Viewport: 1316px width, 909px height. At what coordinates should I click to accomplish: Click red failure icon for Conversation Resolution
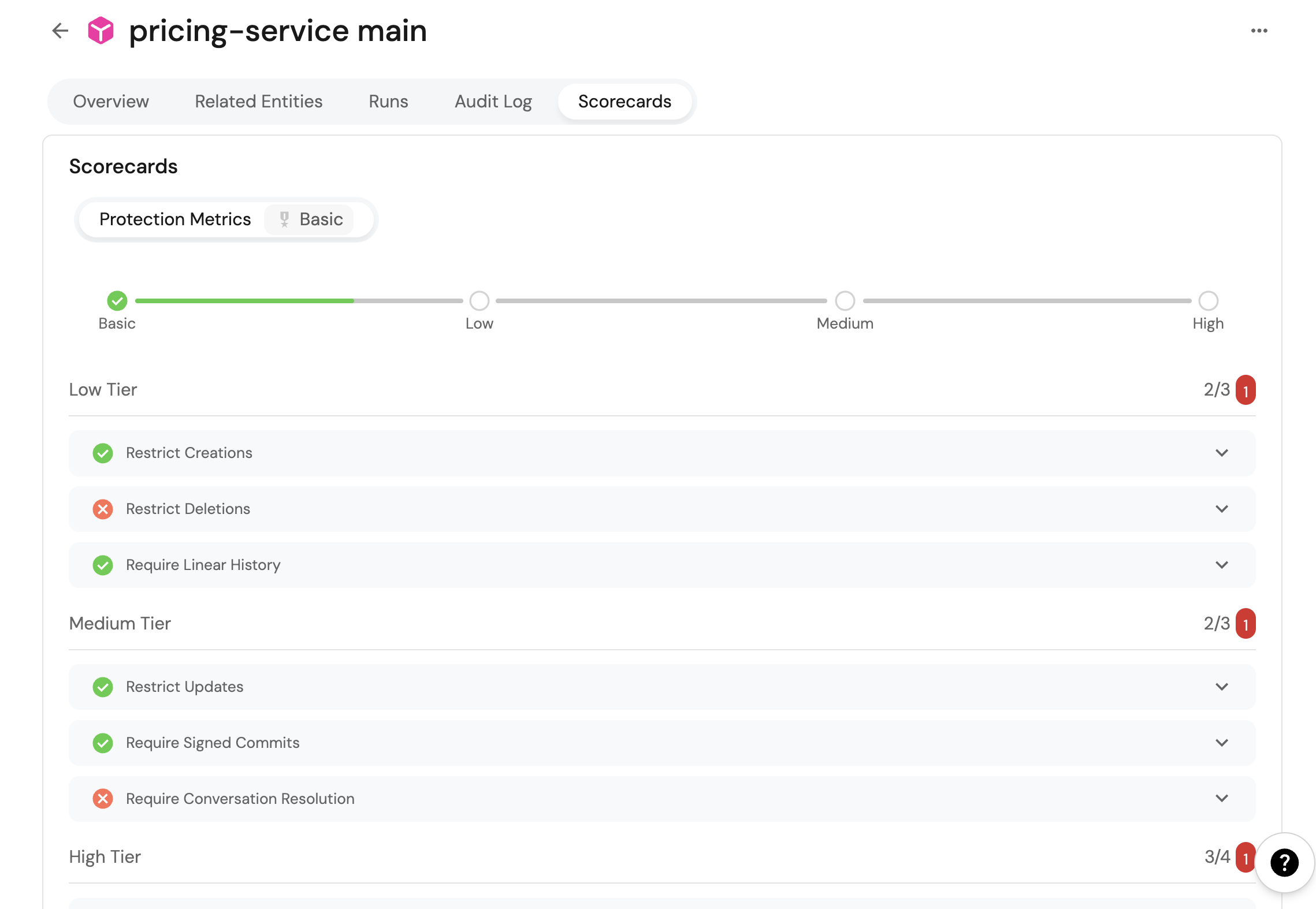103,799
